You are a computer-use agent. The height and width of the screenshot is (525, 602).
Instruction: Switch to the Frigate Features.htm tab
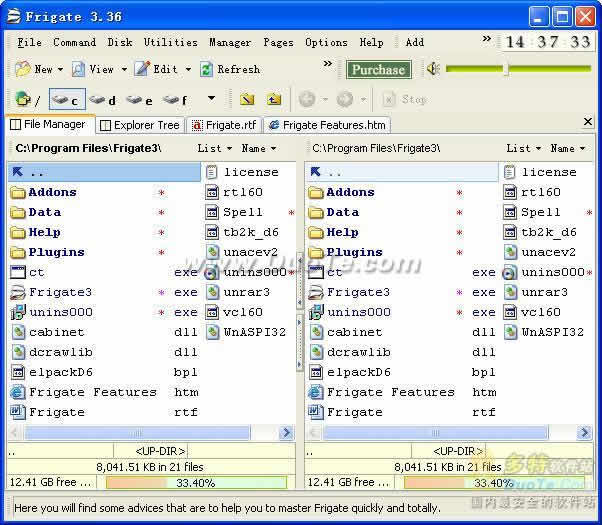pyautogui.click(x=327, y=125)
